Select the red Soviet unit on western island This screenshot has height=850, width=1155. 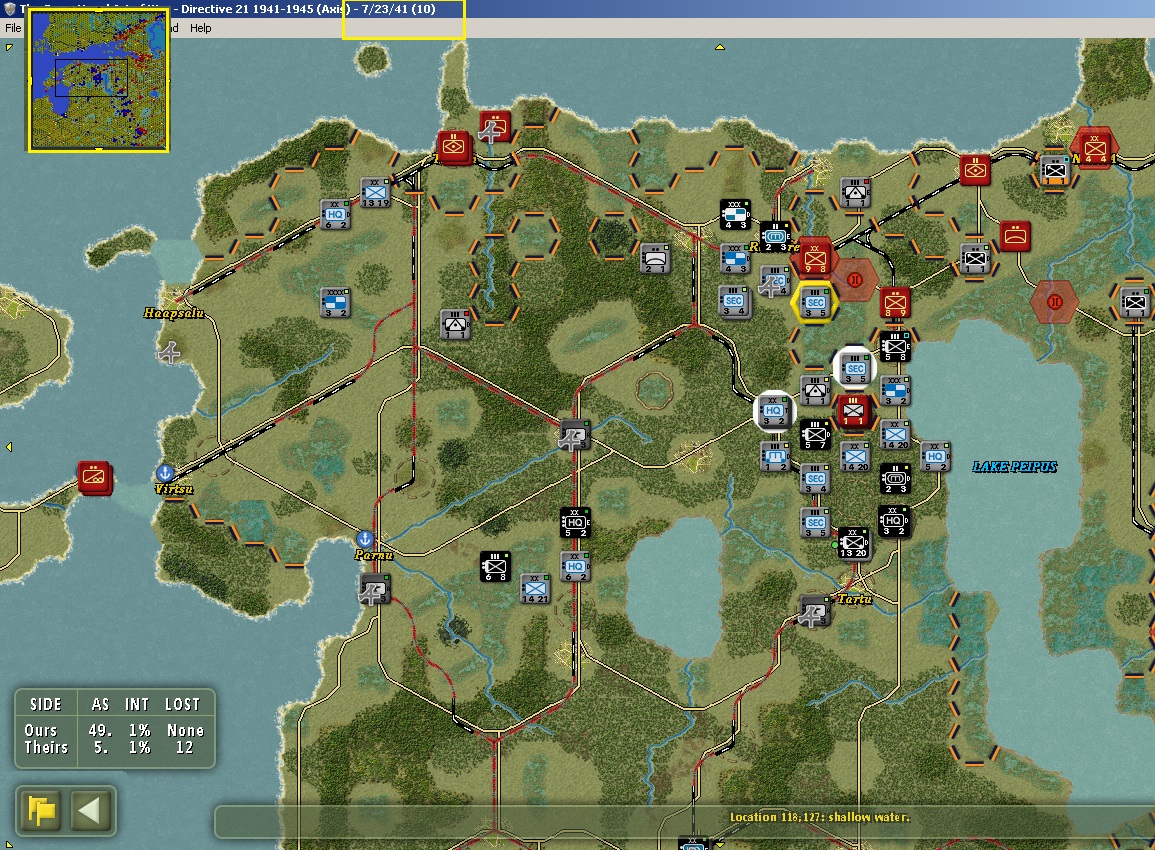[x=95, y=477]
